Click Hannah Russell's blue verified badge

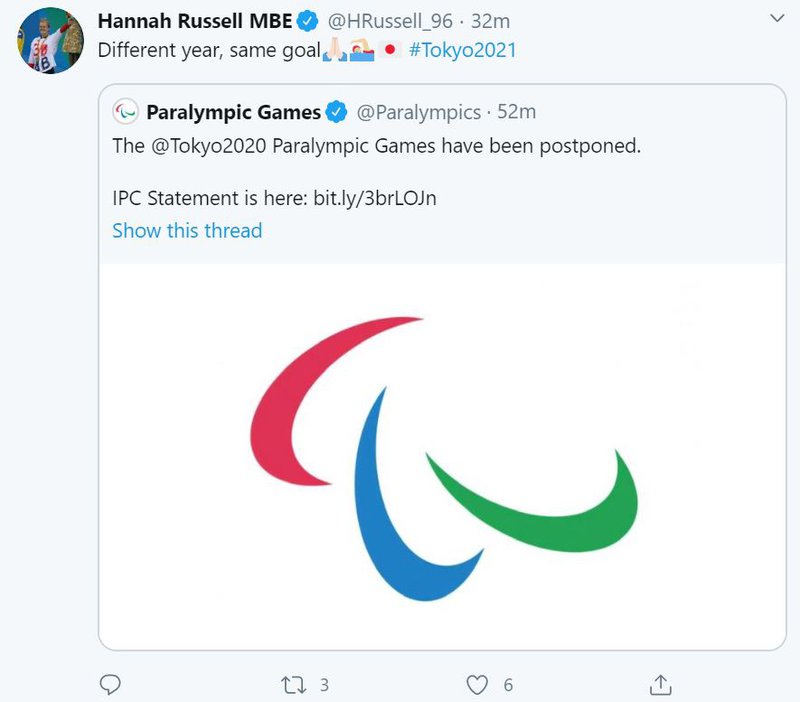(x=307, y=21)
